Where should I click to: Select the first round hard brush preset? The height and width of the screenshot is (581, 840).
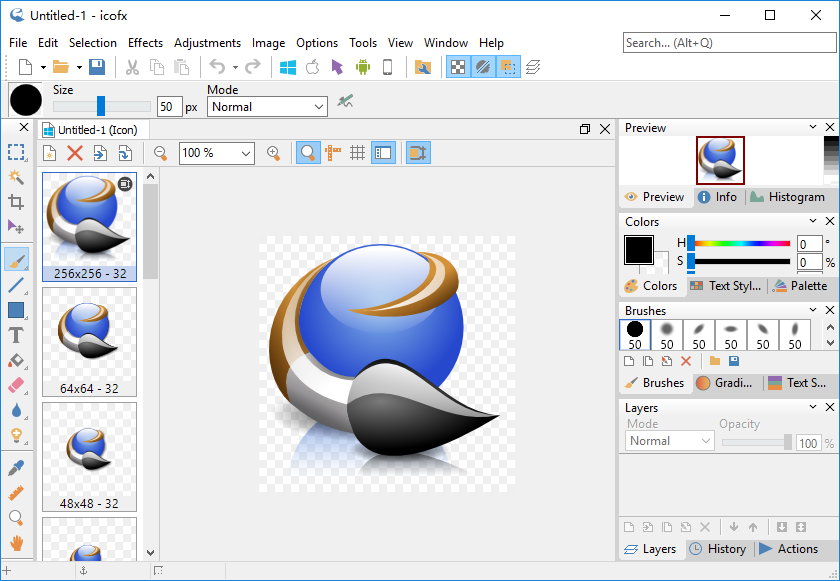635,335
